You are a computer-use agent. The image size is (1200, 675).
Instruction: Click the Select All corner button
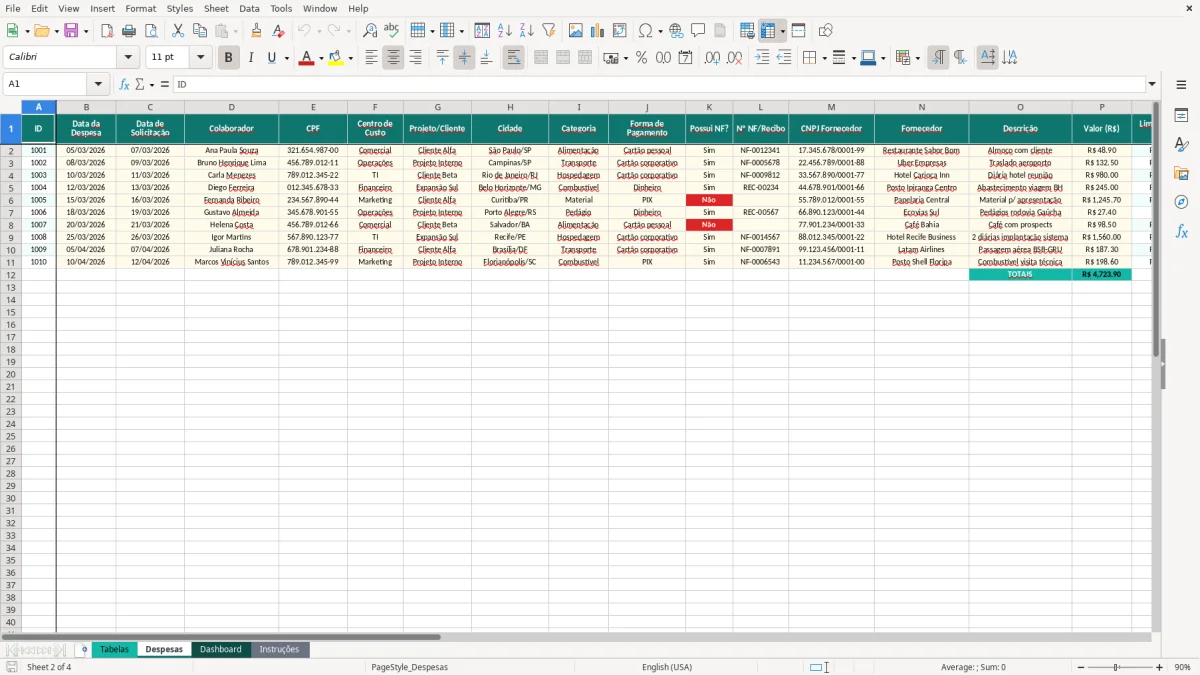point(11,107)
